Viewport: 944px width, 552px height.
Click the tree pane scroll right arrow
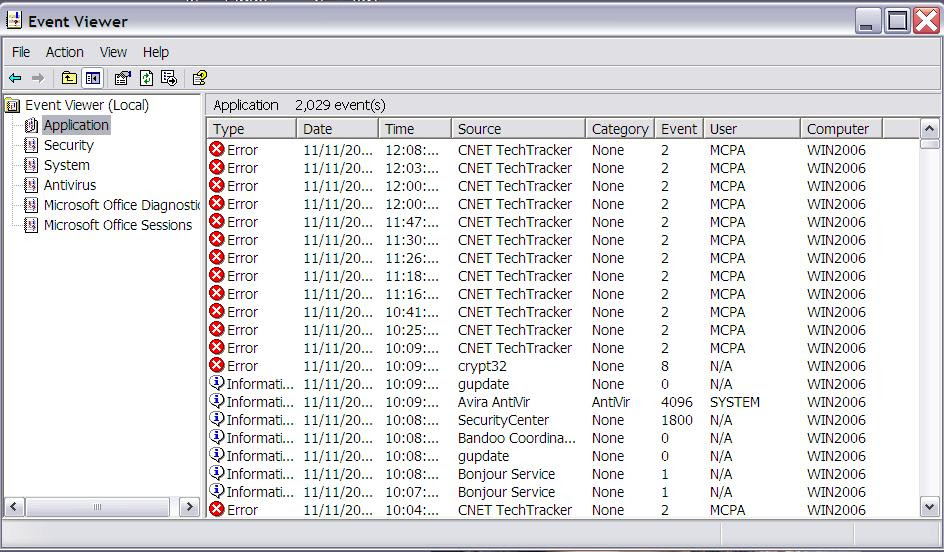coord(190,507)
